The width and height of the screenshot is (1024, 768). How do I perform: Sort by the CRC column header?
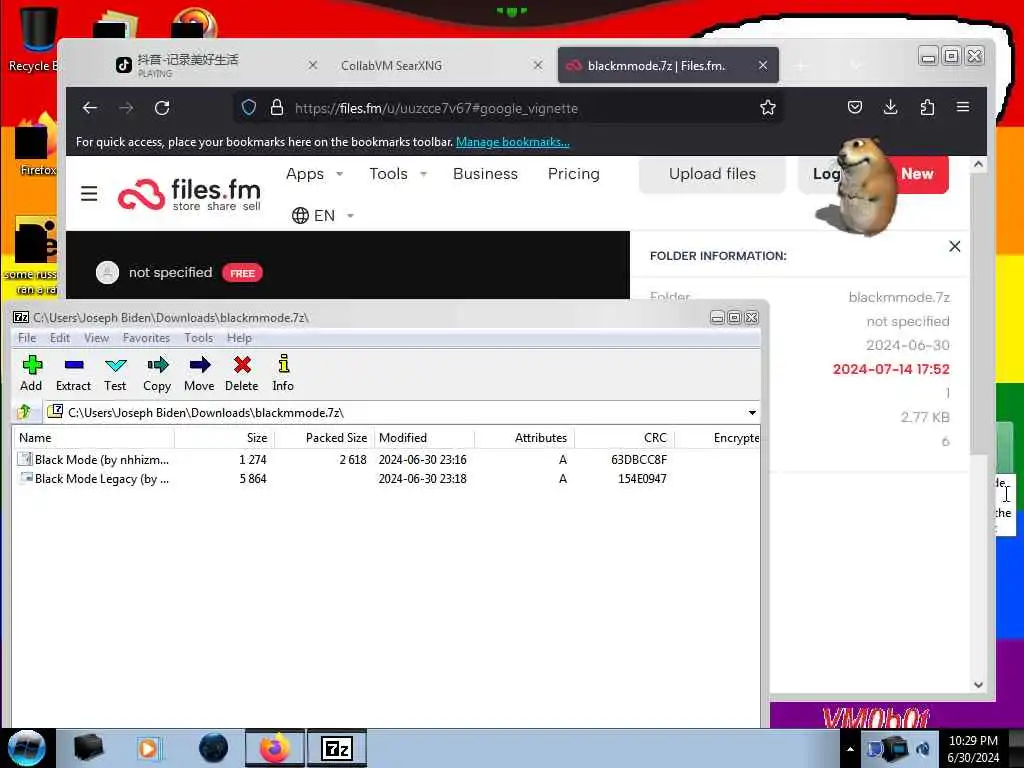click(624, 438)
